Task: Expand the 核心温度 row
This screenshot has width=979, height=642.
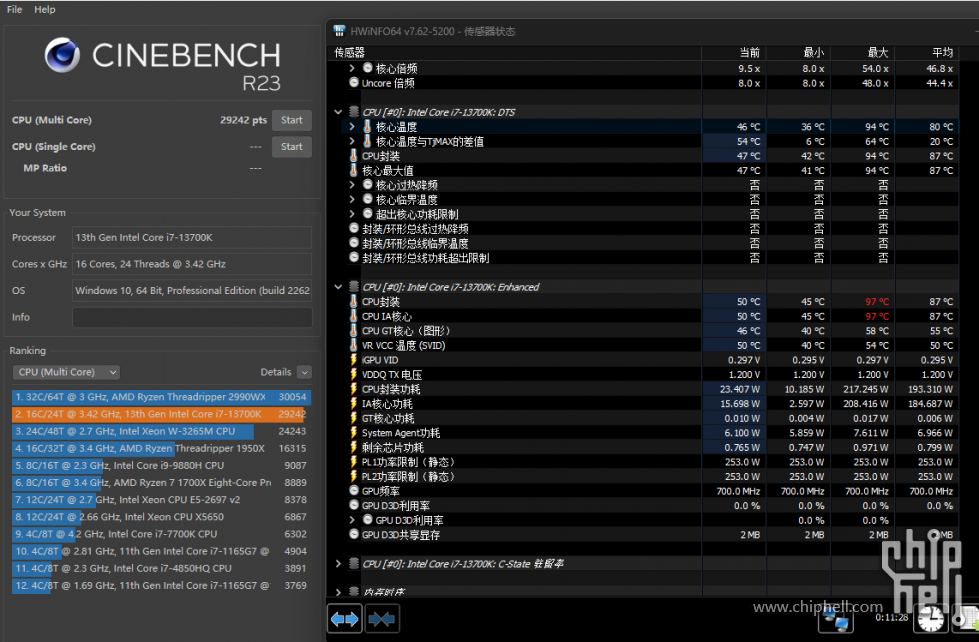Action: (352, 127)
